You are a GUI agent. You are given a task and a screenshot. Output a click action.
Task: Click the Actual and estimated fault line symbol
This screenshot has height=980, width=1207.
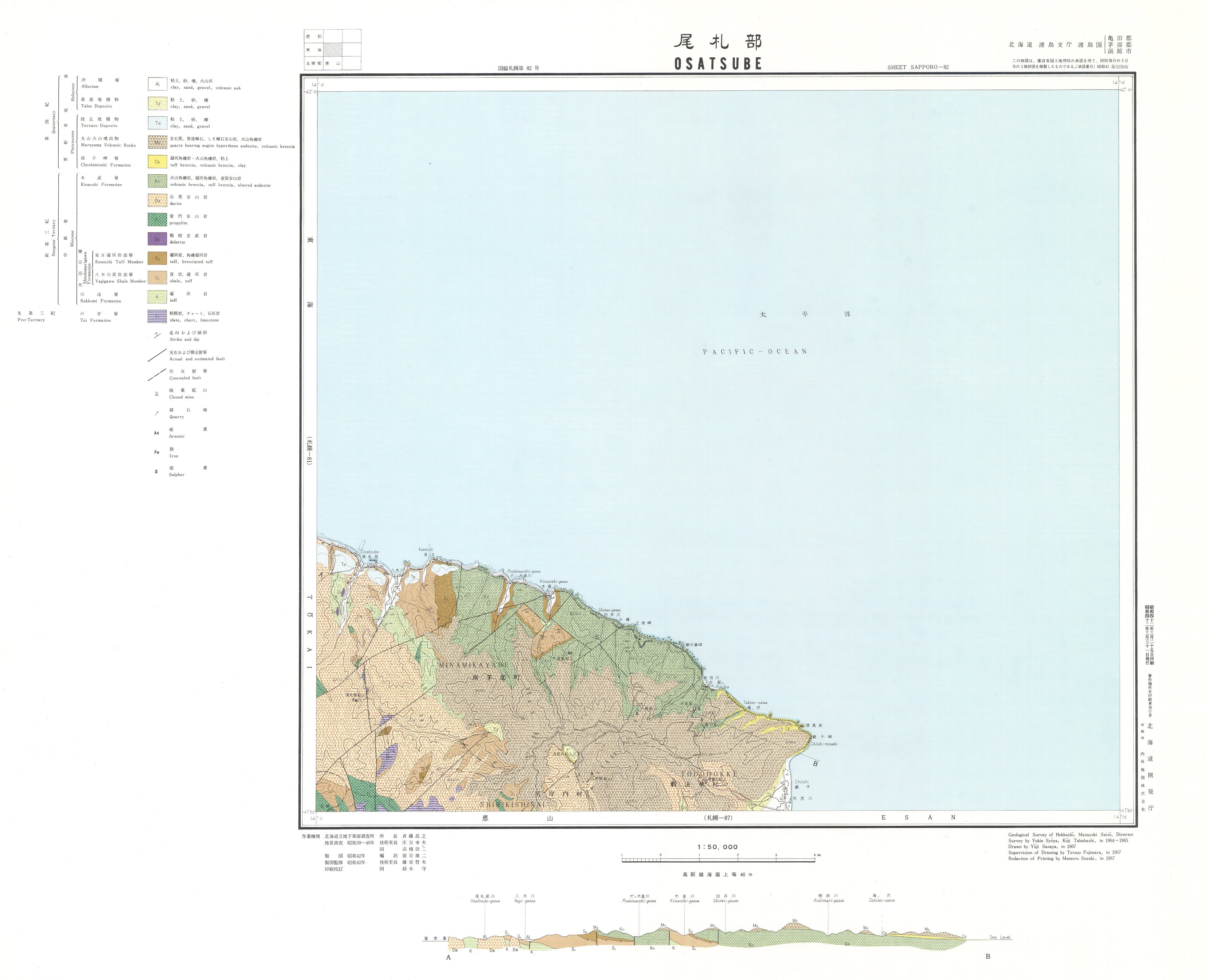click(x=157, y=355)
